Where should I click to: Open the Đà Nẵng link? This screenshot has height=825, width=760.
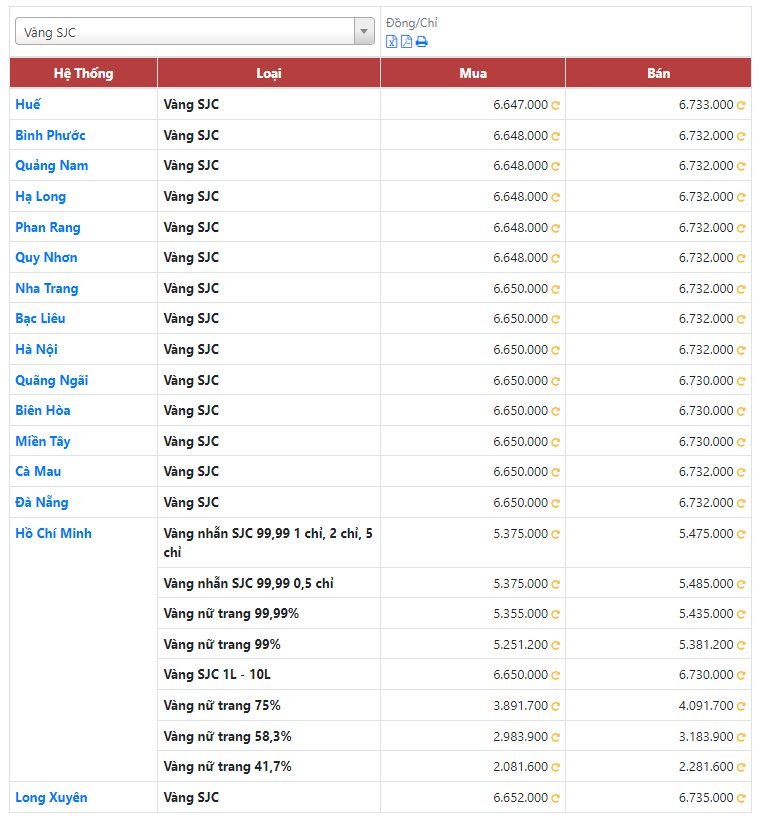pyautogui.click(x=42, y=502)
